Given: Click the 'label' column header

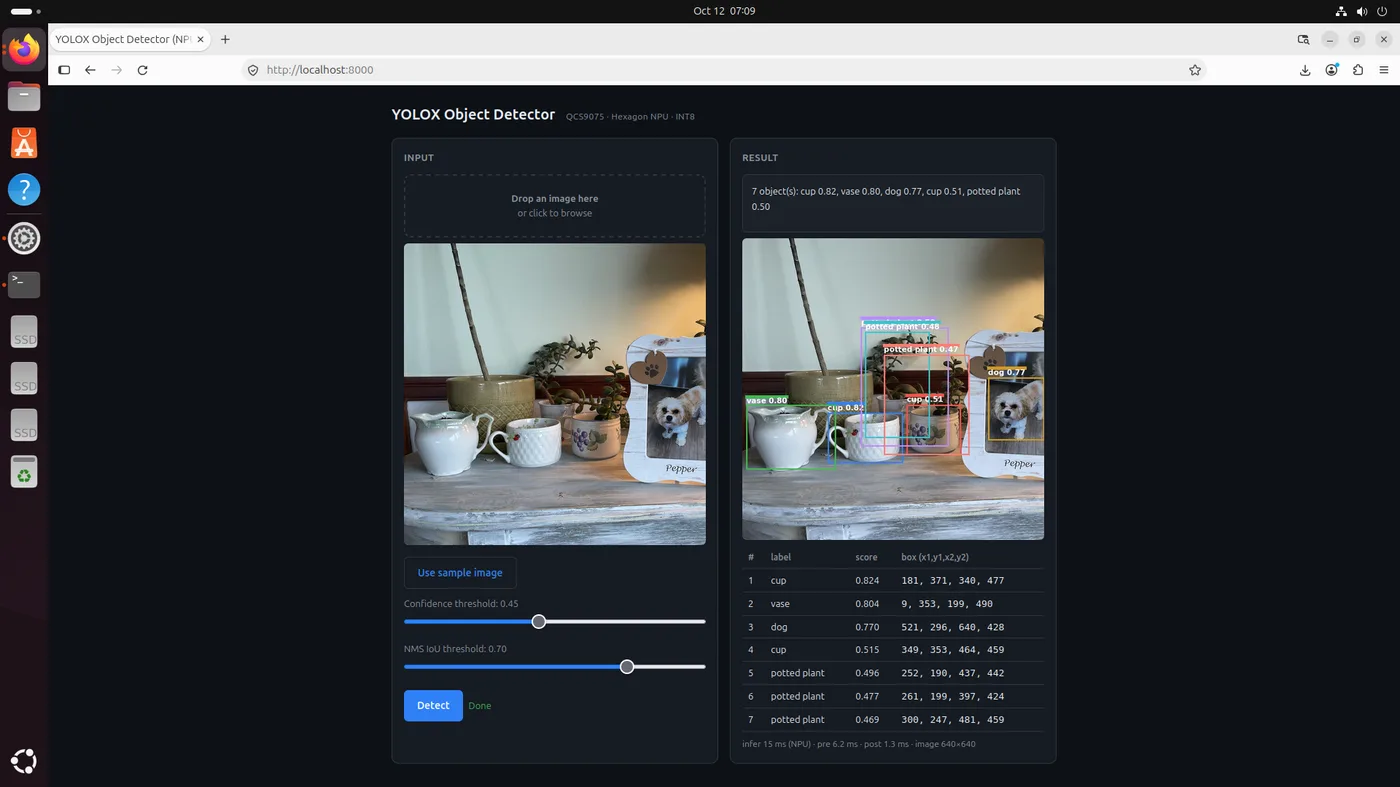Looking at the screenshot, I should coord(781,557).
